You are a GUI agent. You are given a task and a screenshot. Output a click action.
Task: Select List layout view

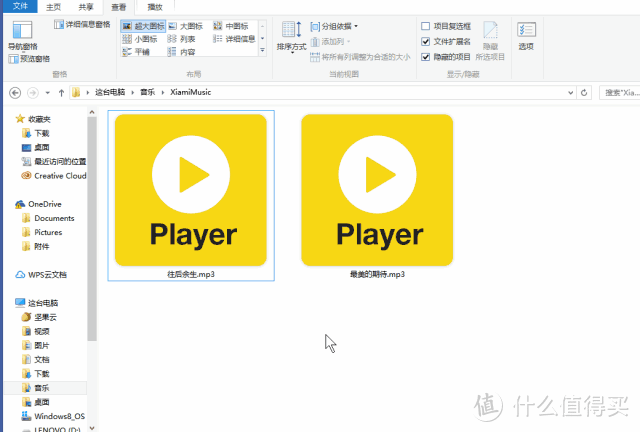coord(182,39)
